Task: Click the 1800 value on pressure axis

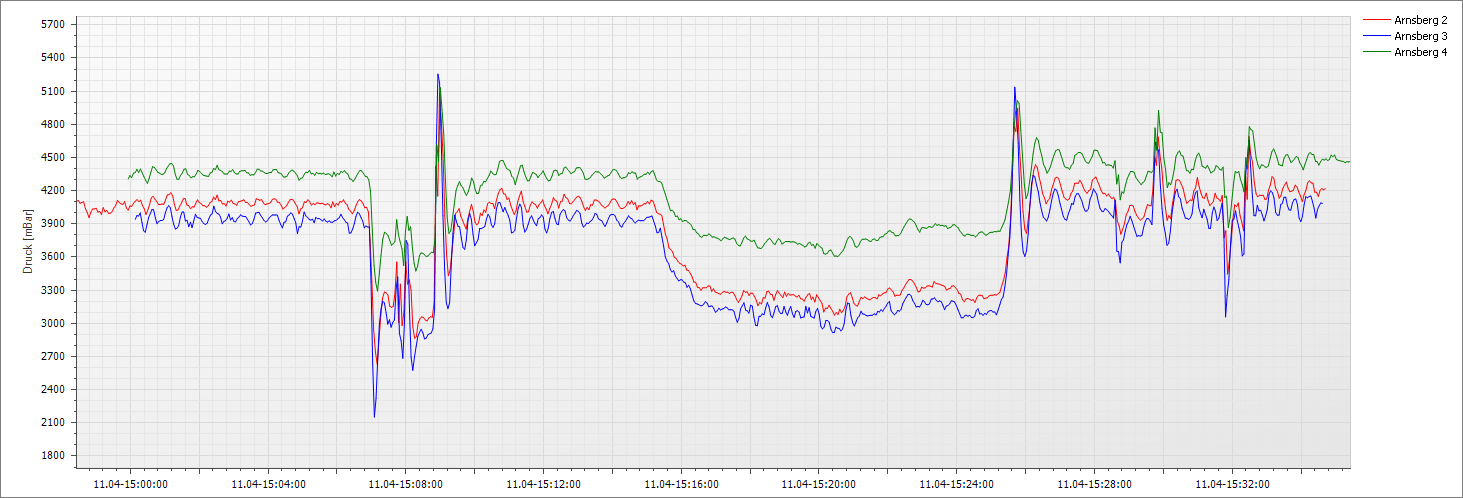Action: [x=51, y=456]
